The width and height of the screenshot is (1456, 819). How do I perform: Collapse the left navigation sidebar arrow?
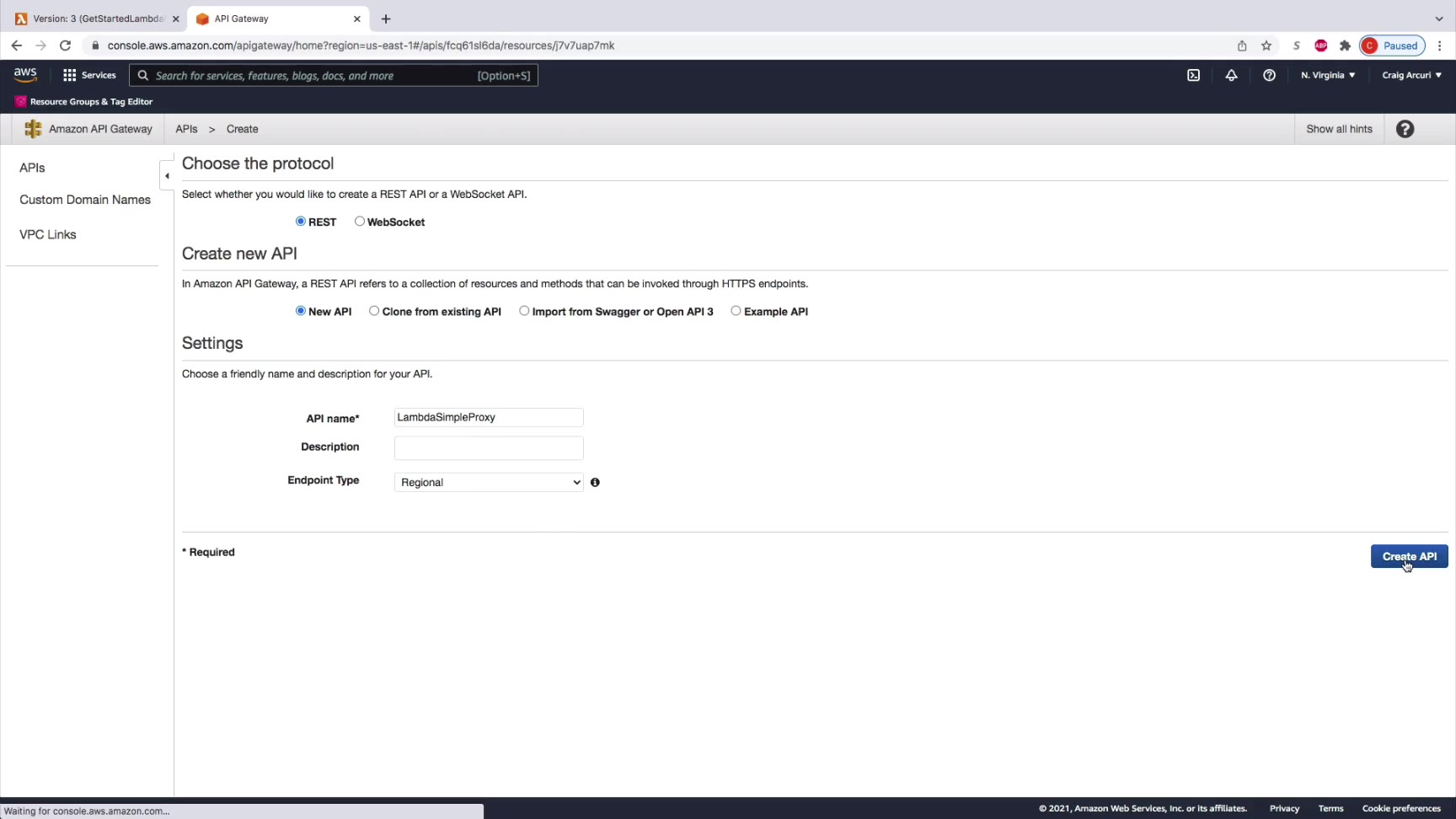point(167,176)
